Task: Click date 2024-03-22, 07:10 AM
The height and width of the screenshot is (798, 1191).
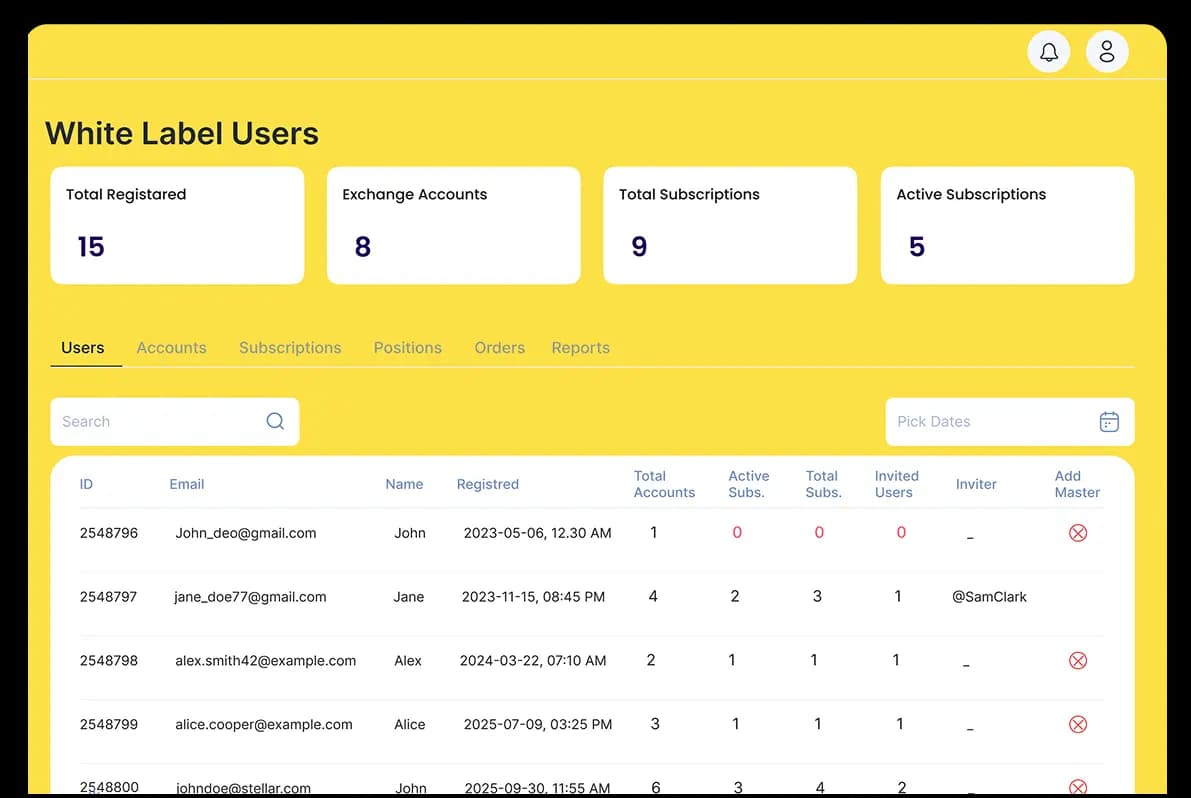Action: coord(532,661)
